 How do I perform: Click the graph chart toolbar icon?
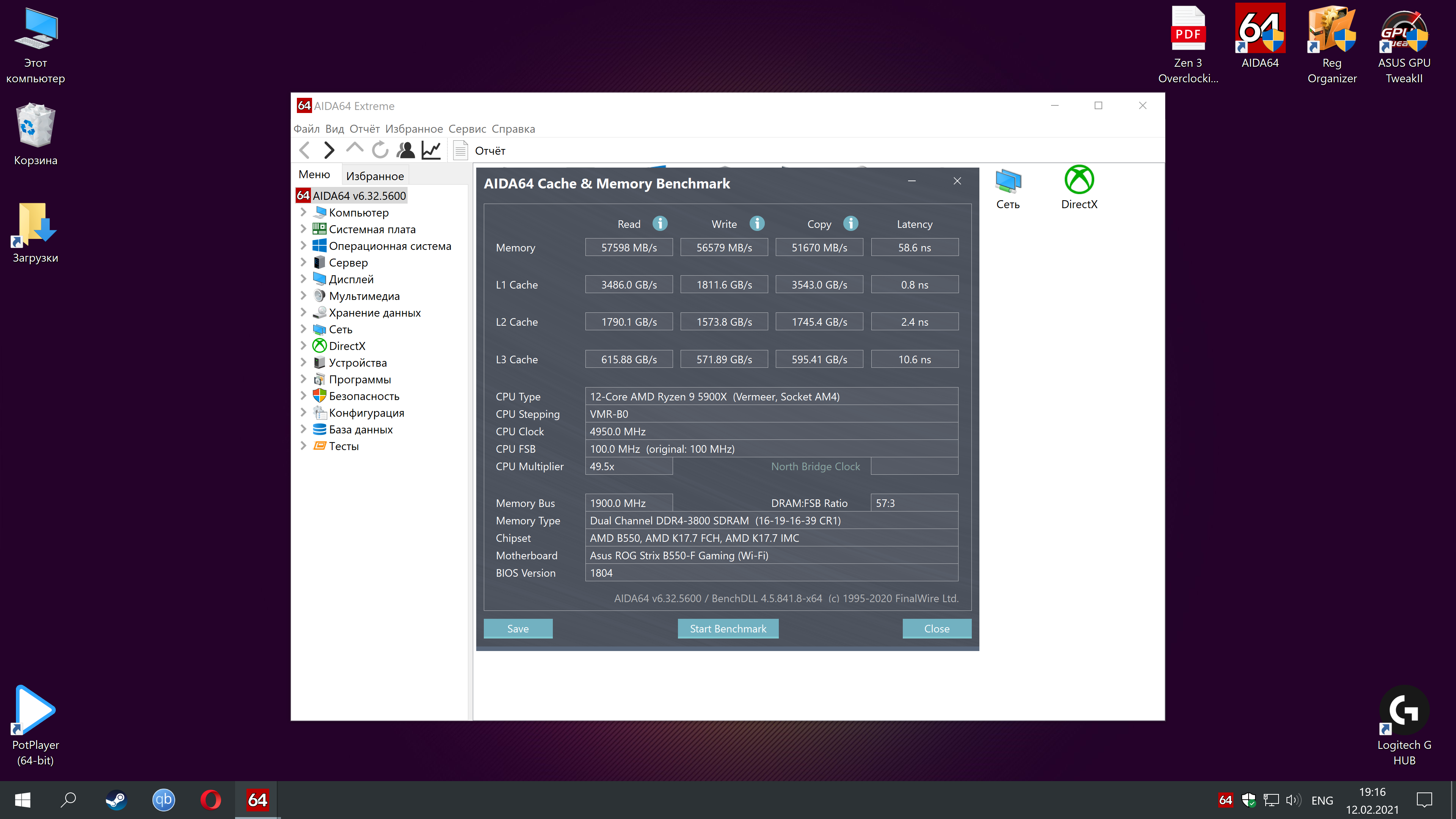pos(431,151)
